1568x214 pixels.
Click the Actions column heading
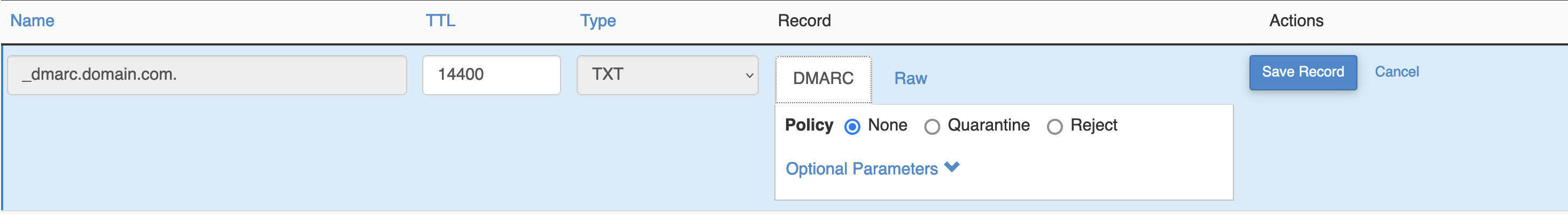click(1296, 21)
